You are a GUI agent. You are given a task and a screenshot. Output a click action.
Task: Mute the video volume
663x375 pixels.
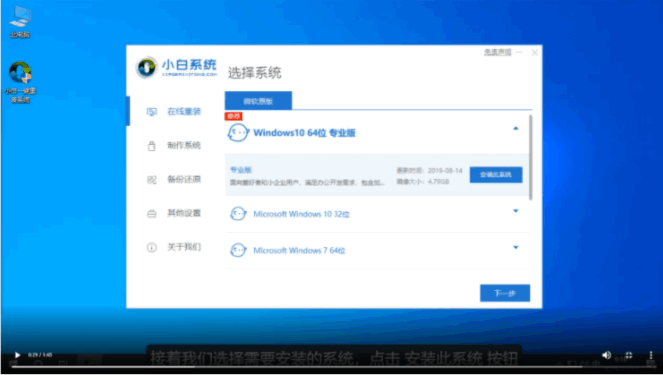click(x=606, y=355)
